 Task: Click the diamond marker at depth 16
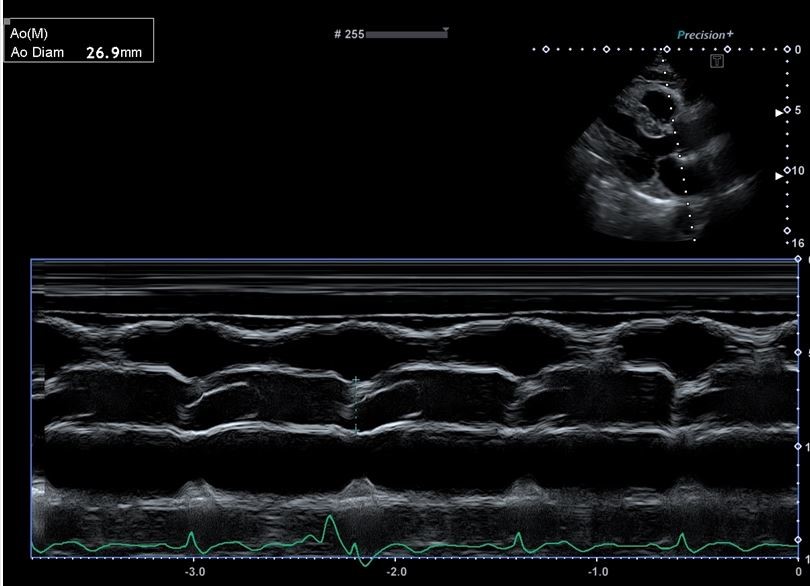click(x=787, y=231)
